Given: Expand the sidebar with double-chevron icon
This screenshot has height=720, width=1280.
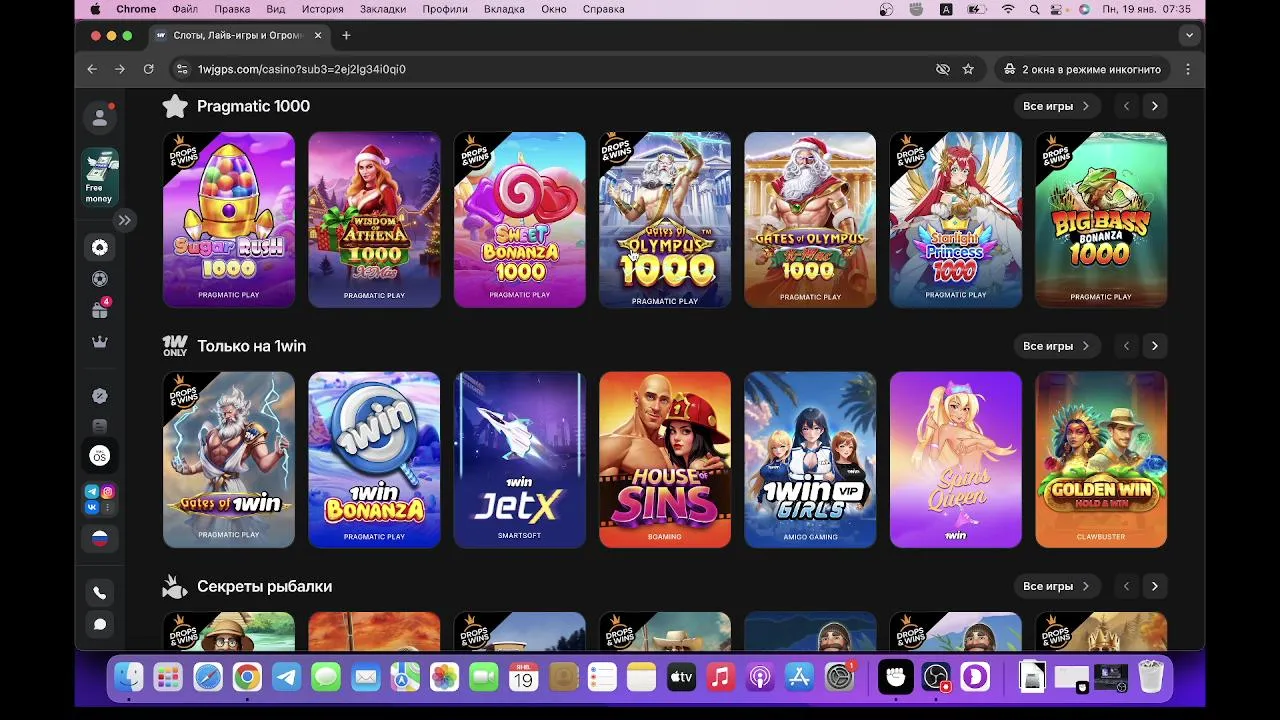Looking at the screenshot, I should (x=124, y=220).
